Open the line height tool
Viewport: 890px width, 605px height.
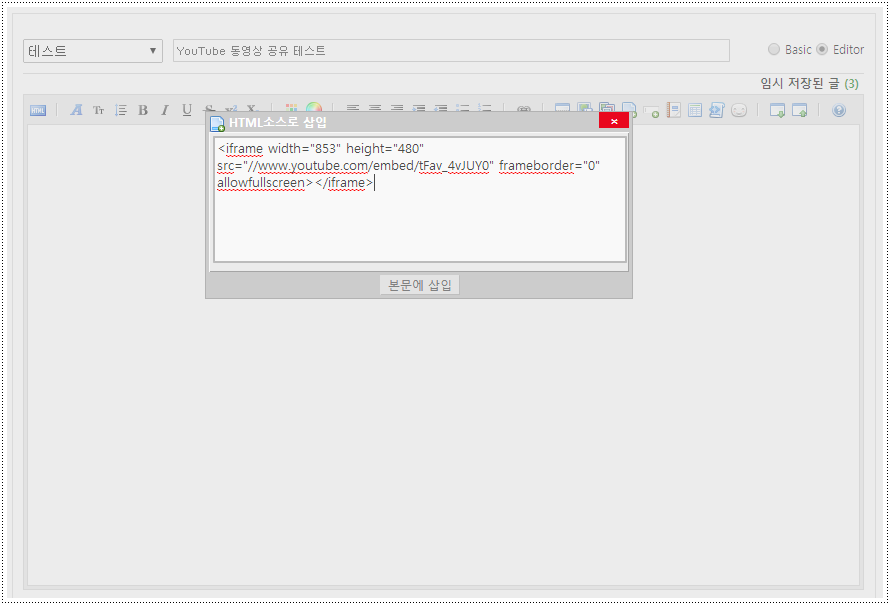pyautogui.click(x=121, y=111)
